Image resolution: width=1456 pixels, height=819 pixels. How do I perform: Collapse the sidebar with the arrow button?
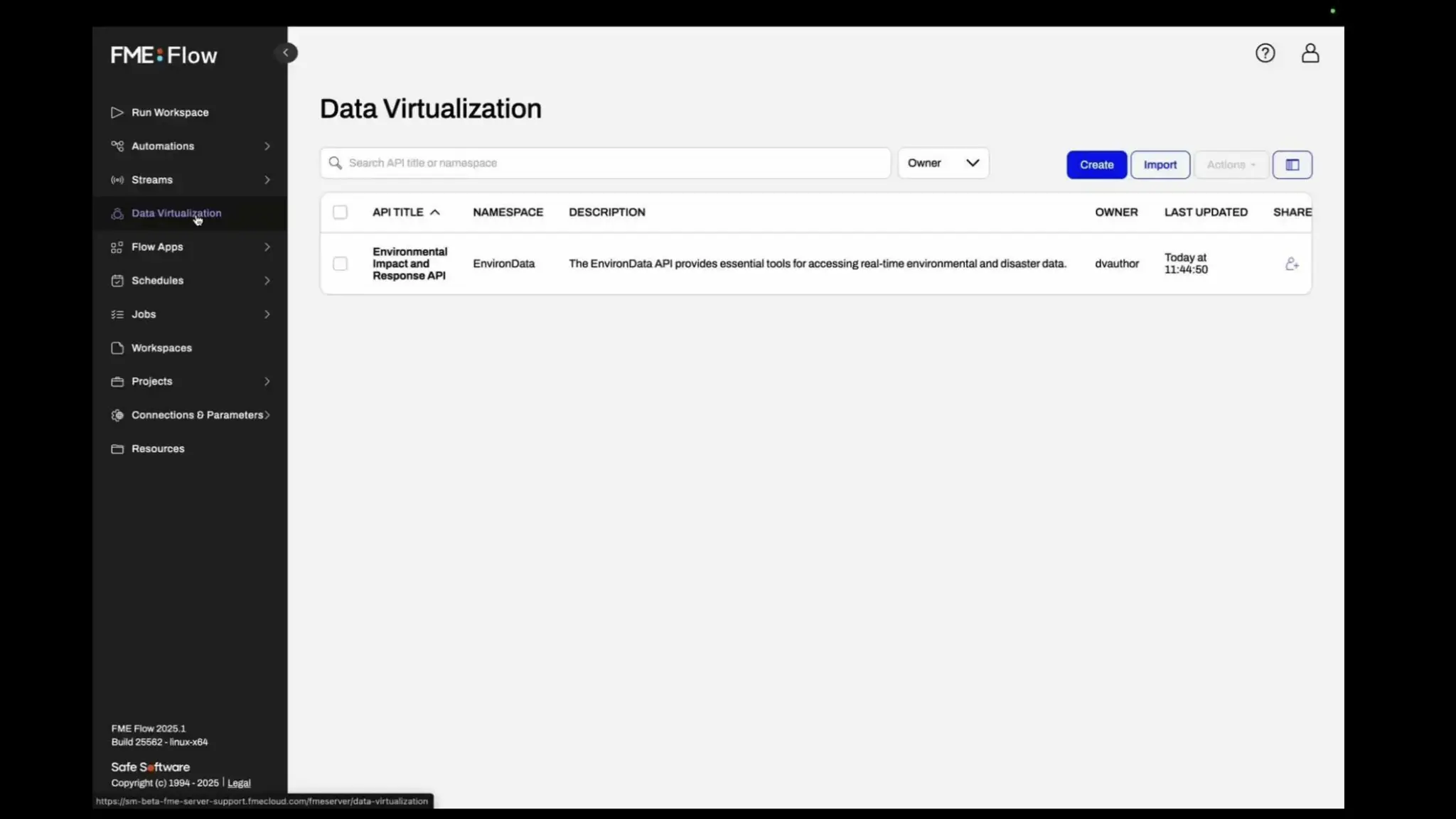(286, 53)
